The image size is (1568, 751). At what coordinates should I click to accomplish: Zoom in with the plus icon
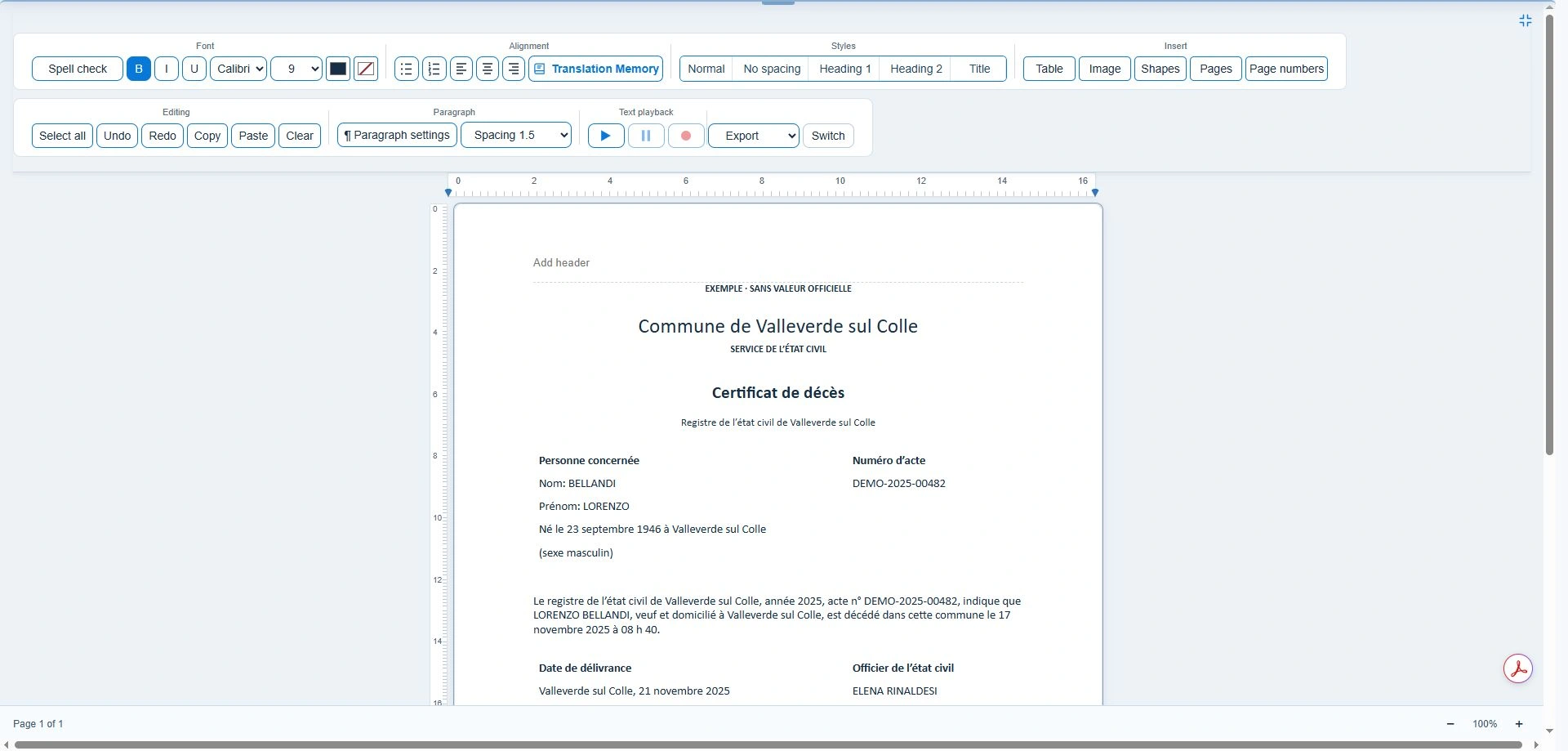click(x=1519, y=724)
